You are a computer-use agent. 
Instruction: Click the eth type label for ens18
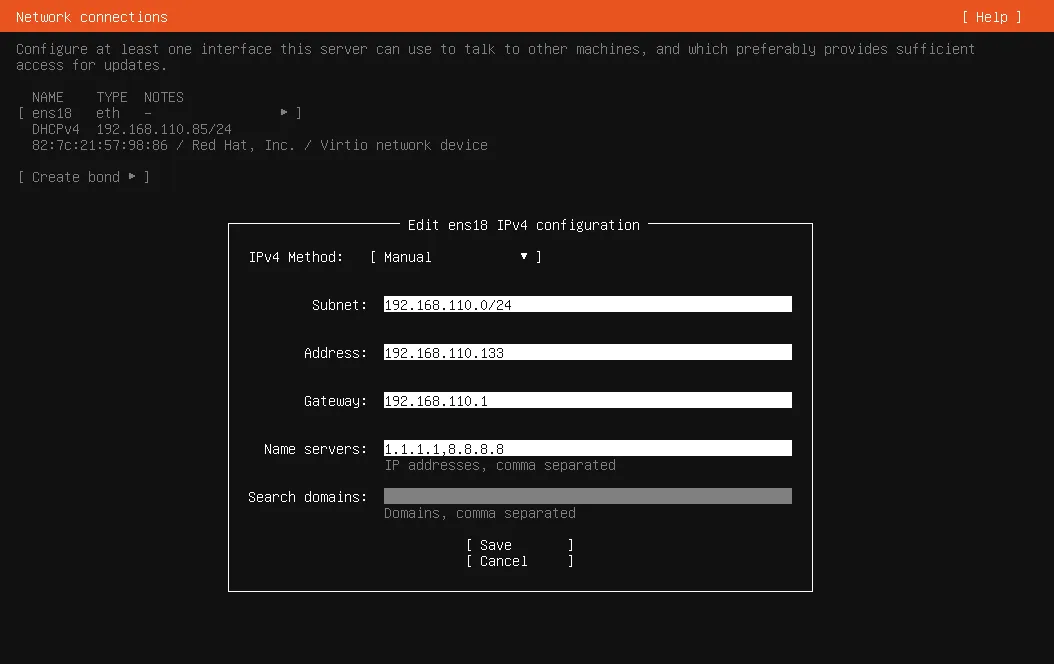pos(107,113)
